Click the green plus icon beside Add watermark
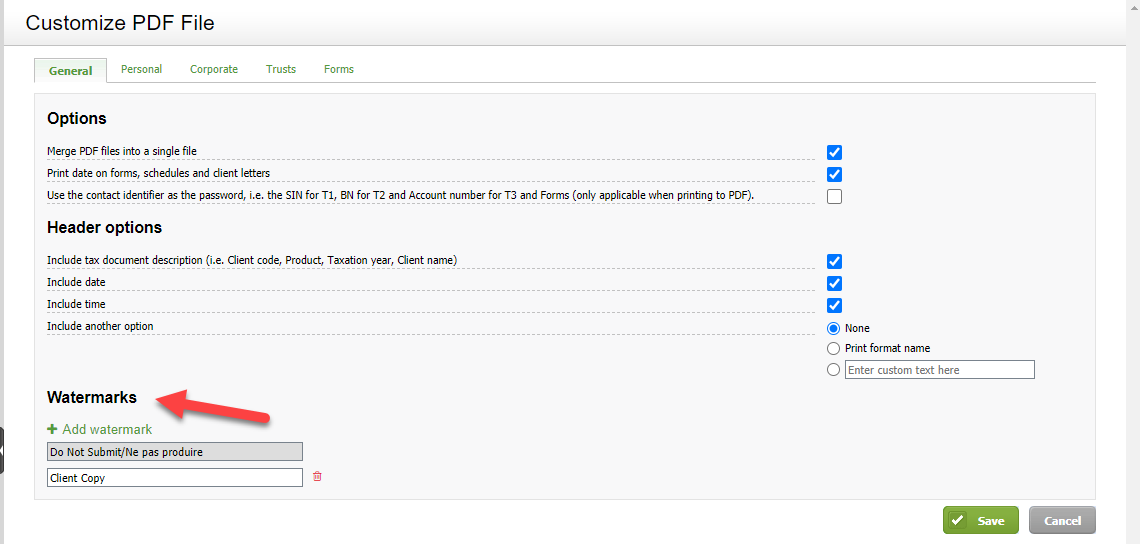This screenshot has height=544, width=1140. (52, 429)
